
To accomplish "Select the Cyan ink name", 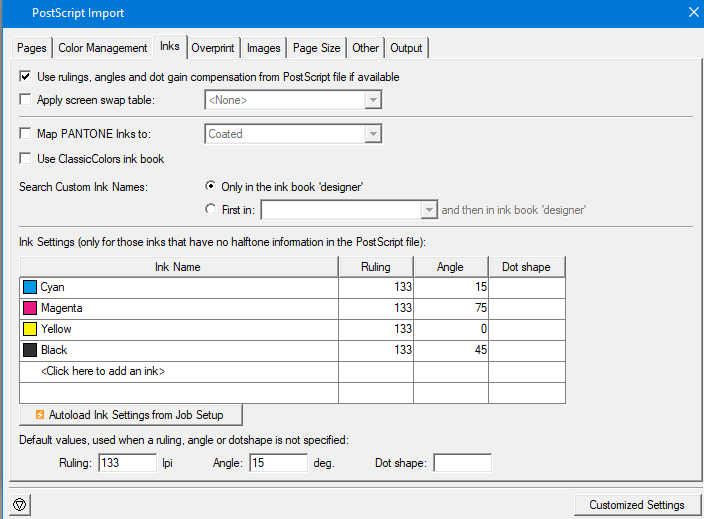I will [x=53, y=287].
